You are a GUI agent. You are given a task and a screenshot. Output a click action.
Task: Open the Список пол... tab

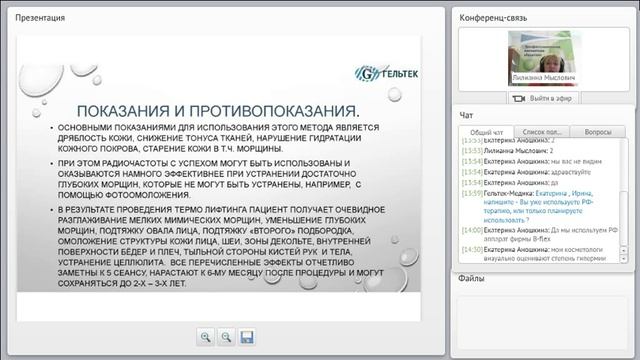(x=542, y=132)
